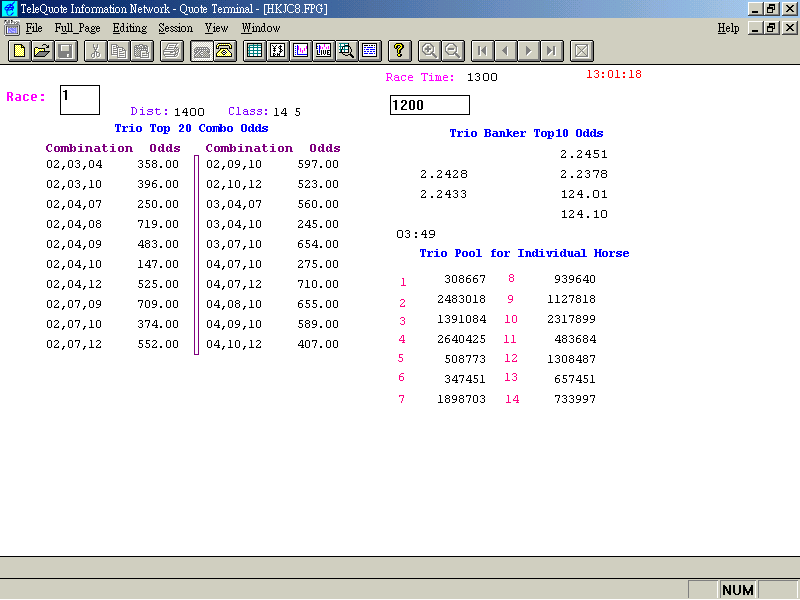
Task: Click the previous page arrow icon
Action: point(506,51)
